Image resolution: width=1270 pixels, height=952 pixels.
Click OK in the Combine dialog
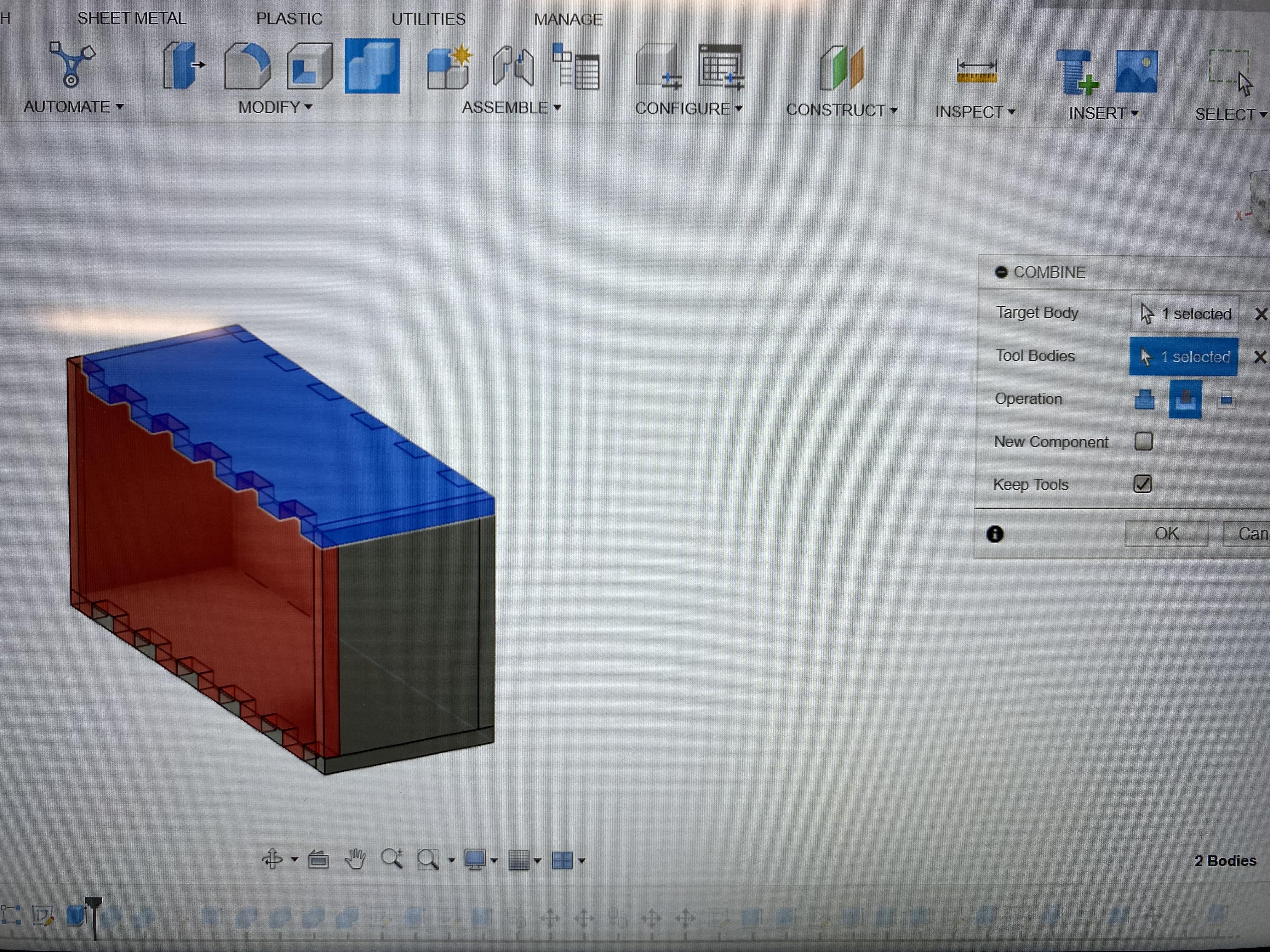tap(1167, 534)
